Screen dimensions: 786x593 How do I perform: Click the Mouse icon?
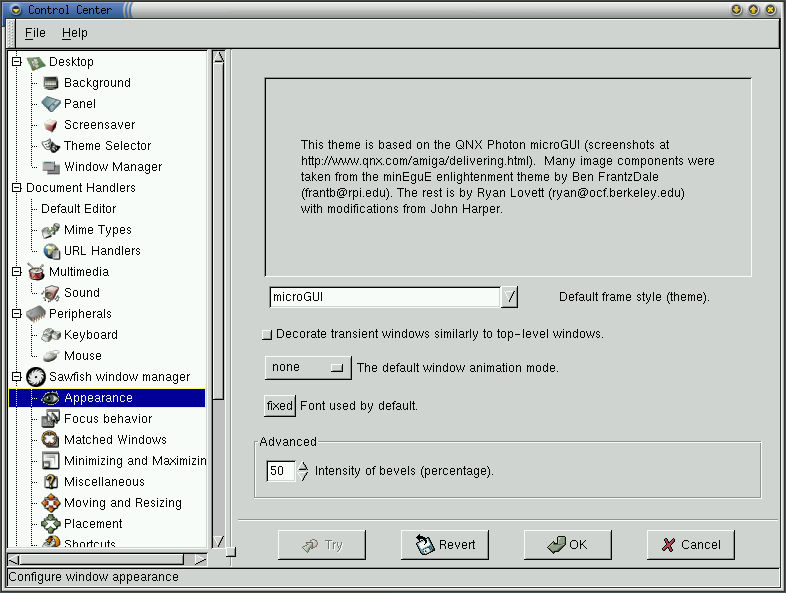pyautogui.click(x=51, y=356)
